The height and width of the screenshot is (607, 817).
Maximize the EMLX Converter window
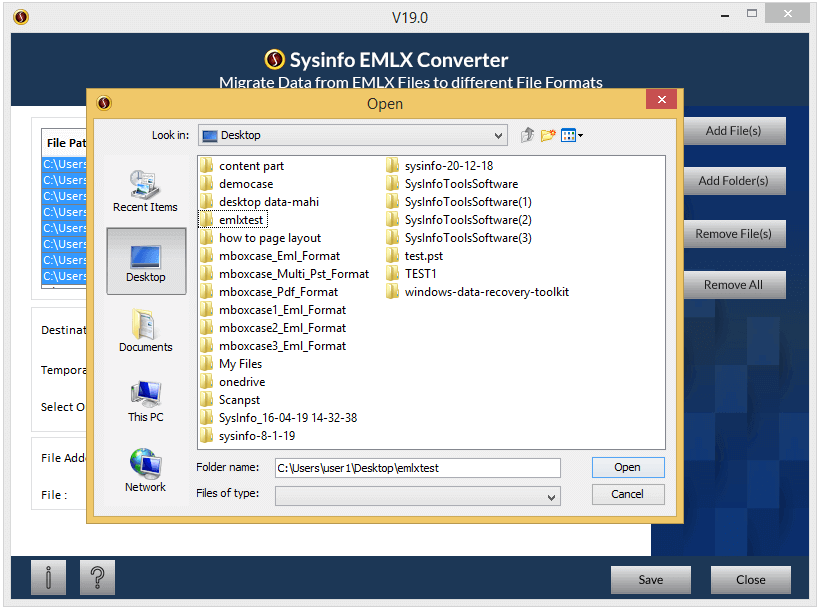coord(752,14)
